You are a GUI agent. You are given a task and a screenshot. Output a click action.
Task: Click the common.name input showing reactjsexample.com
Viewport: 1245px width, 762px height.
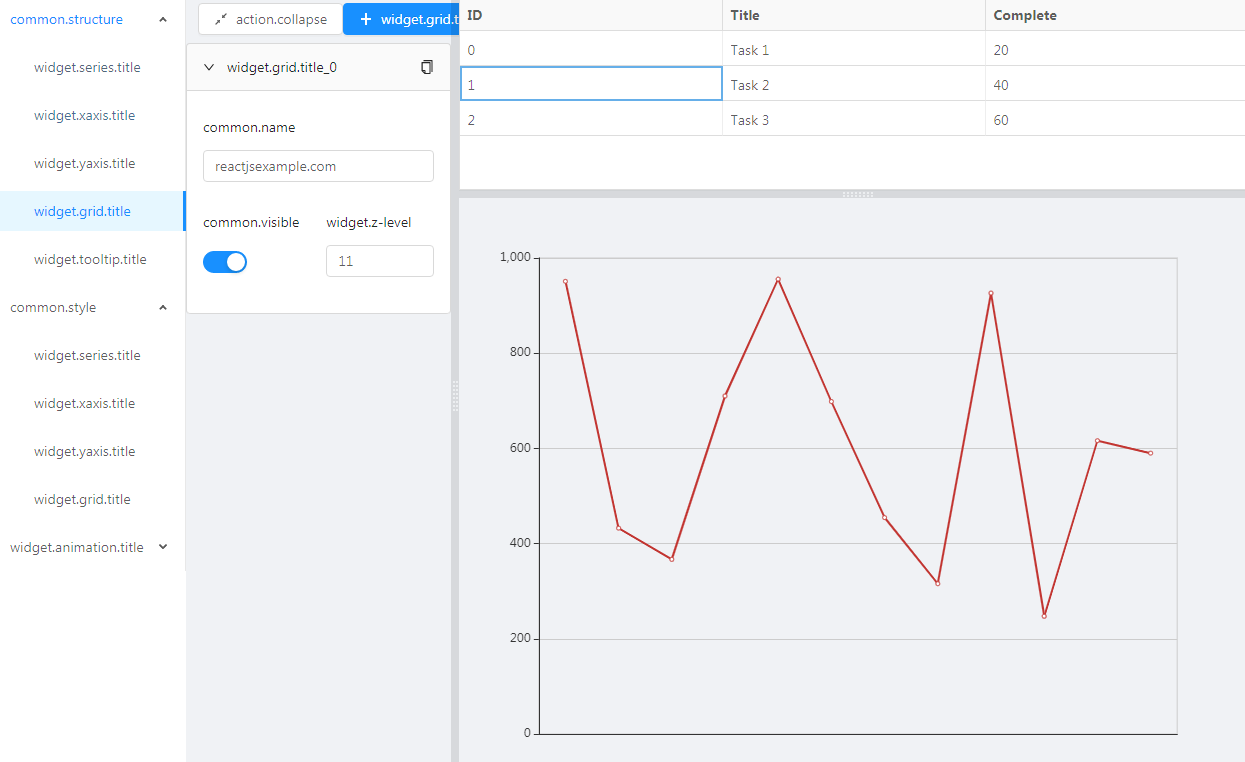[x=317, y=165]
